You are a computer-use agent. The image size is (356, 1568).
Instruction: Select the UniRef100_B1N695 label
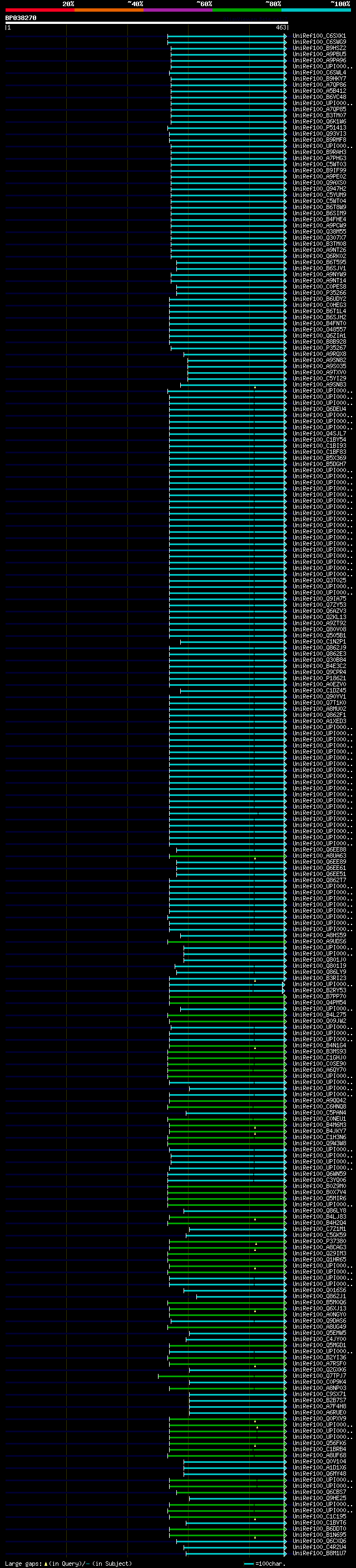[x=319, y=1535]
